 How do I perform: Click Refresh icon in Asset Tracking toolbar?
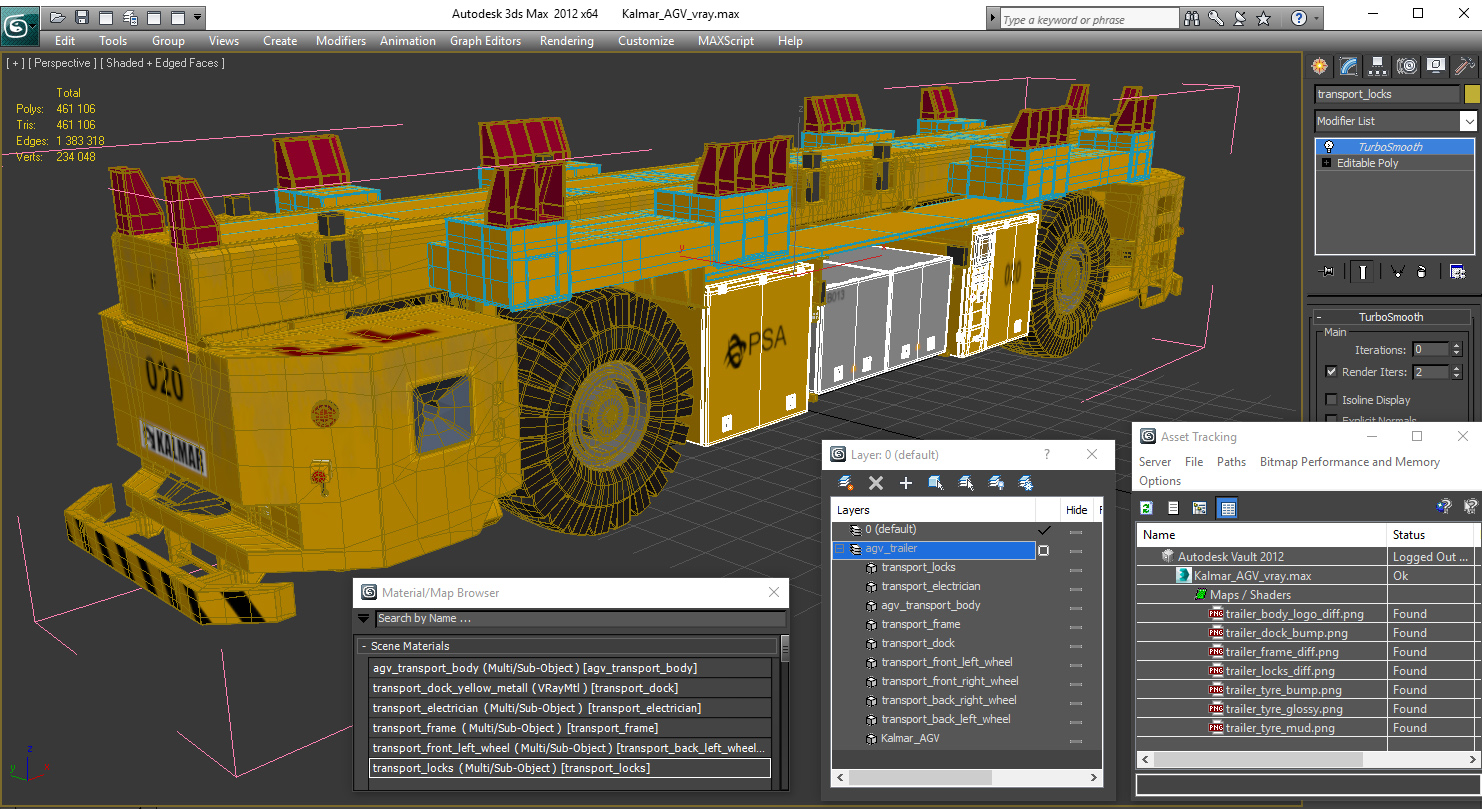tap(1147, 508)
